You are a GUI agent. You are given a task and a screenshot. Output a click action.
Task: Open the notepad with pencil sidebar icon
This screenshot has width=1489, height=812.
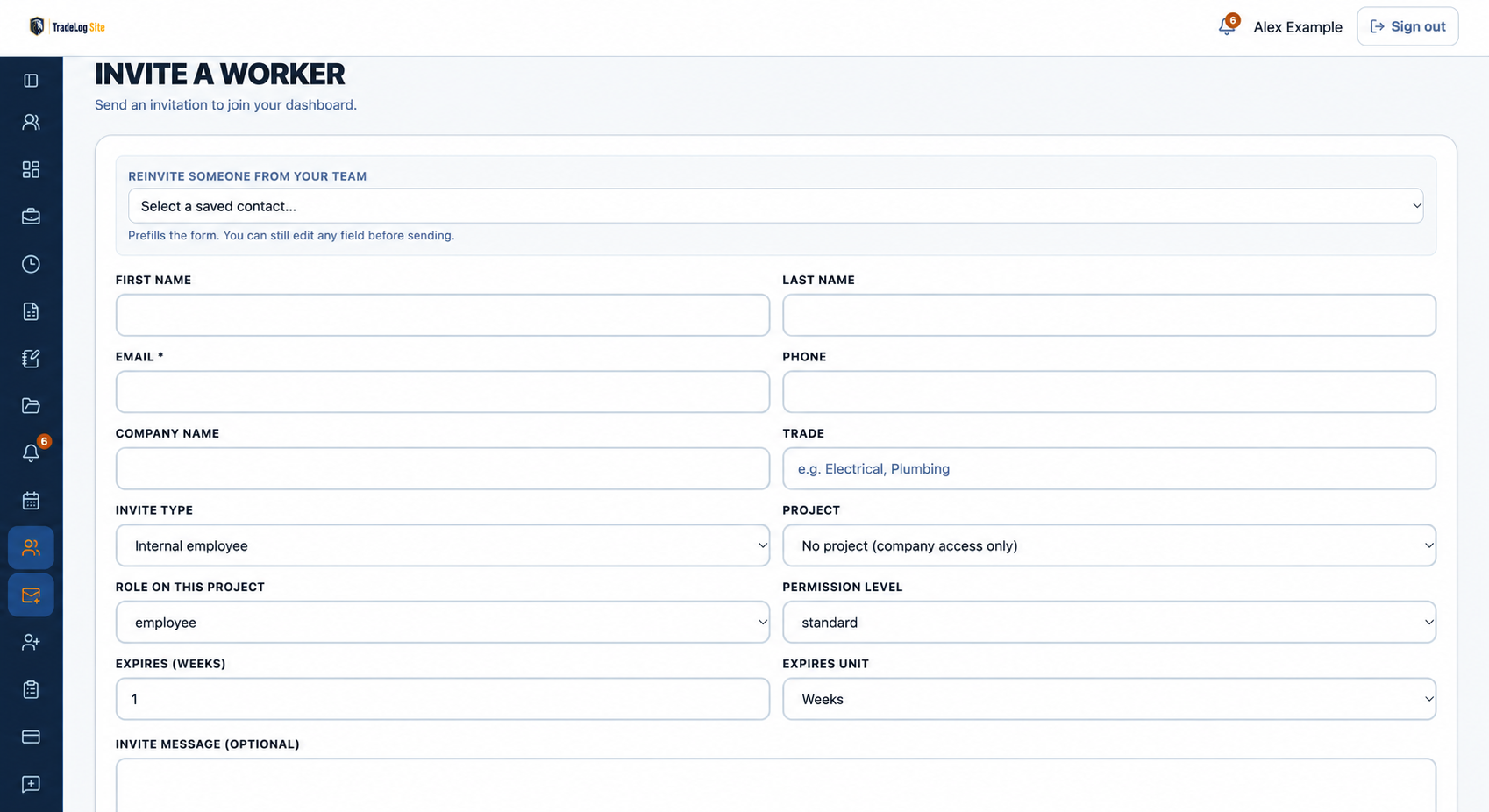31,359
